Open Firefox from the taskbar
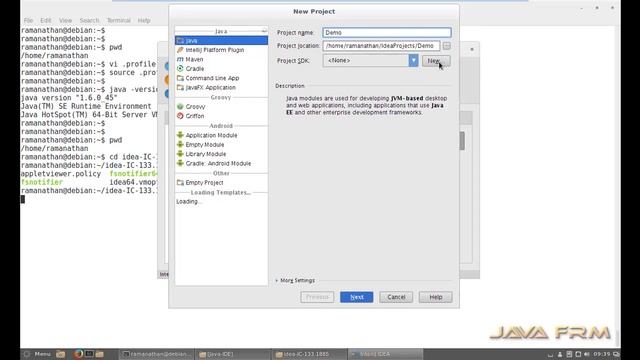This screenshot has width=640, height=360. pos(79,353)
